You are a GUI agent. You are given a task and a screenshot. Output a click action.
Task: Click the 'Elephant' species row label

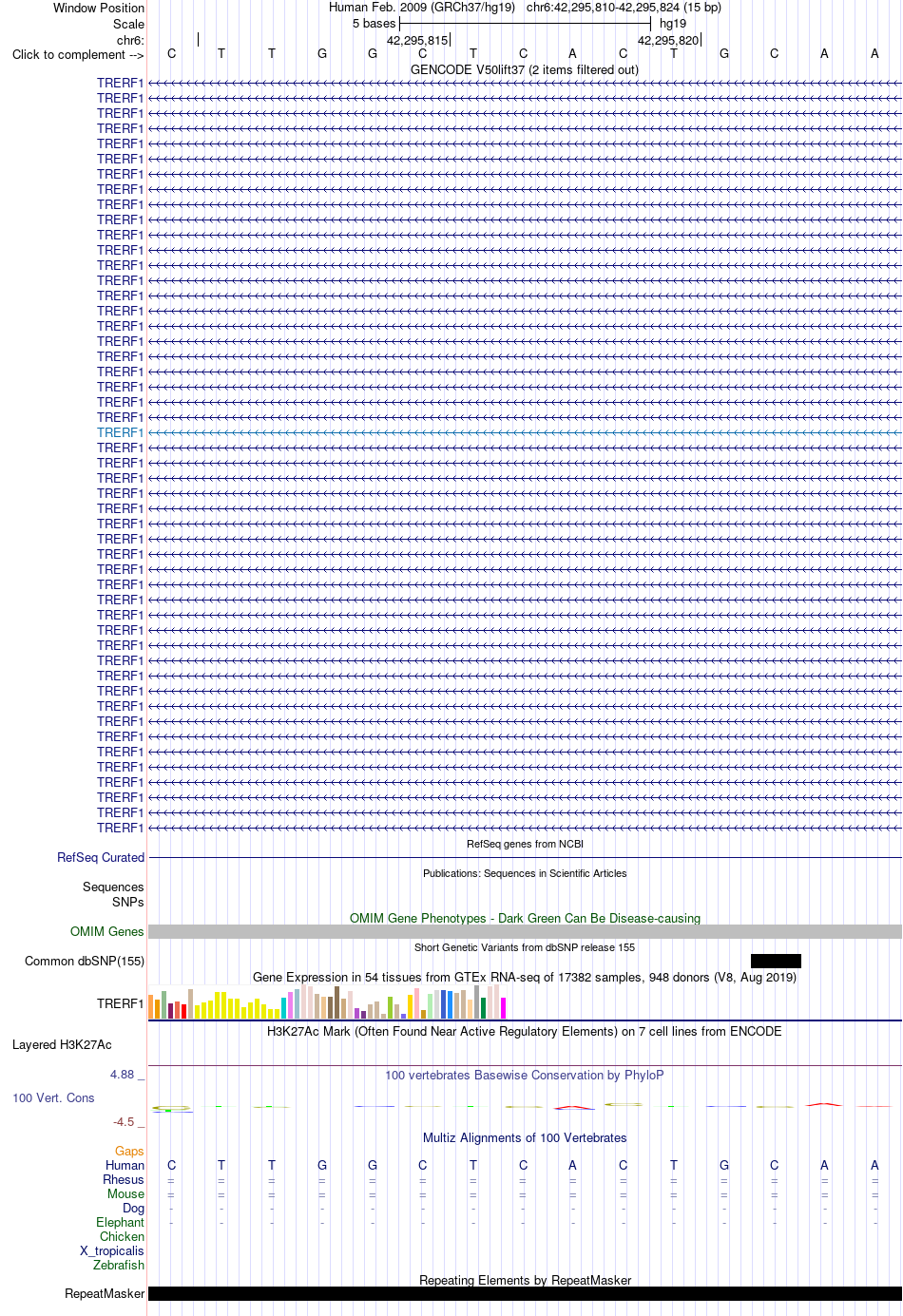120,1222
